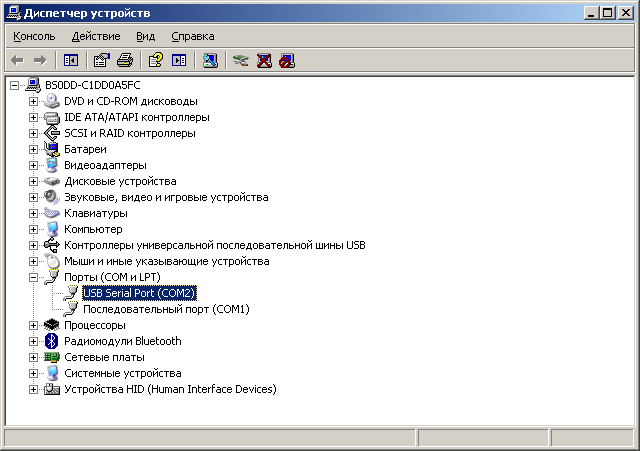The height and width of the screenshot is (451, 640).
Task: Expand the Сетевые платы node
Action: pos(33,357)
